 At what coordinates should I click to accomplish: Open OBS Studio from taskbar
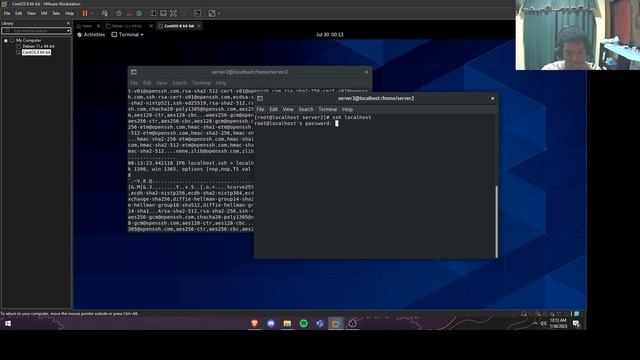[x=352, y=323]
